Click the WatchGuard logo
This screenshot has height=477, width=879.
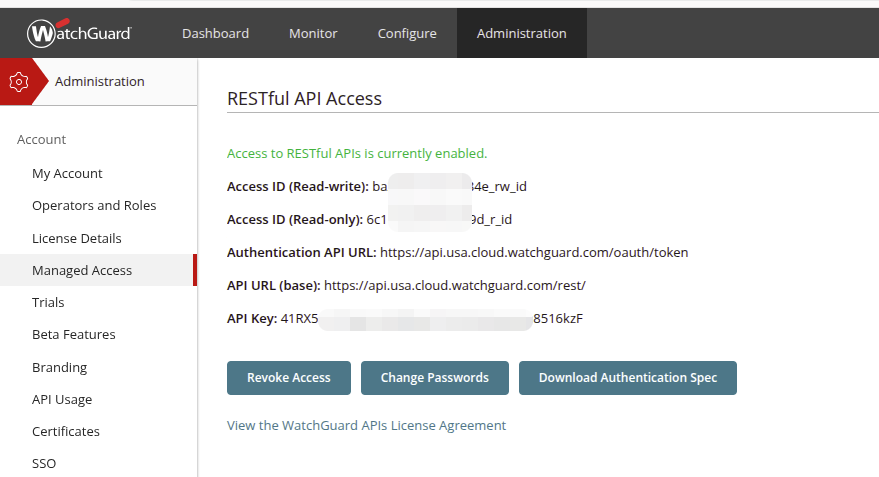79,34
